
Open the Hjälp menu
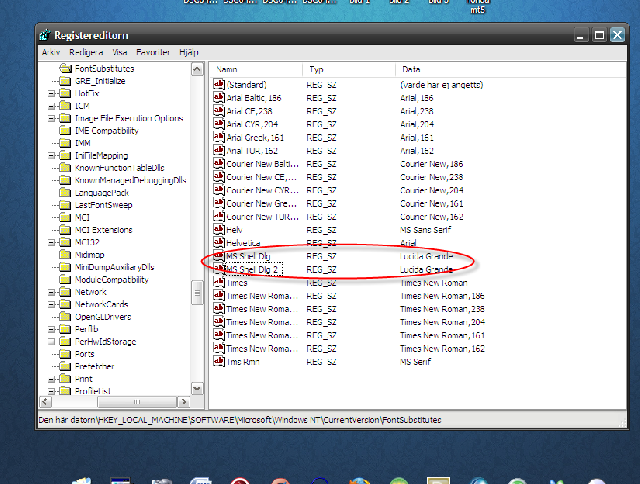[x=189, y=52]
